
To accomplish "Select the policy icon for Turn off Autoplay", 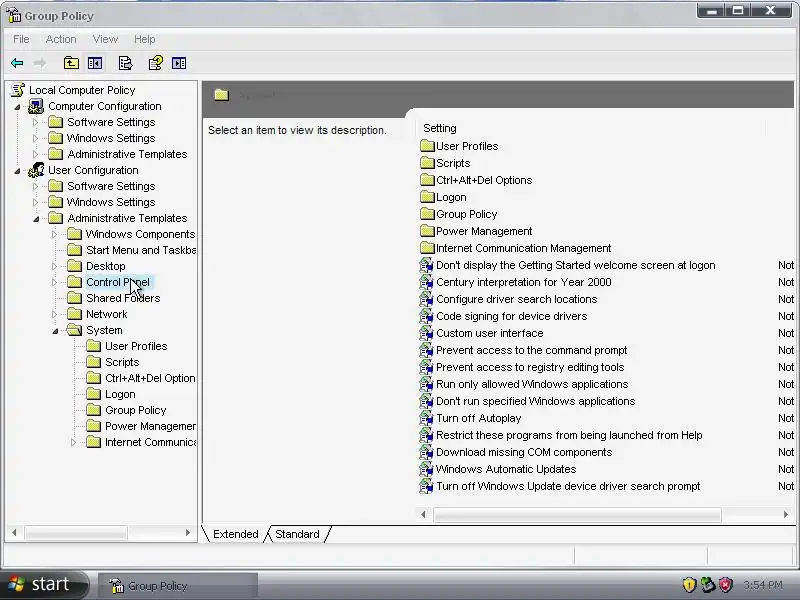I will point(426,418).
